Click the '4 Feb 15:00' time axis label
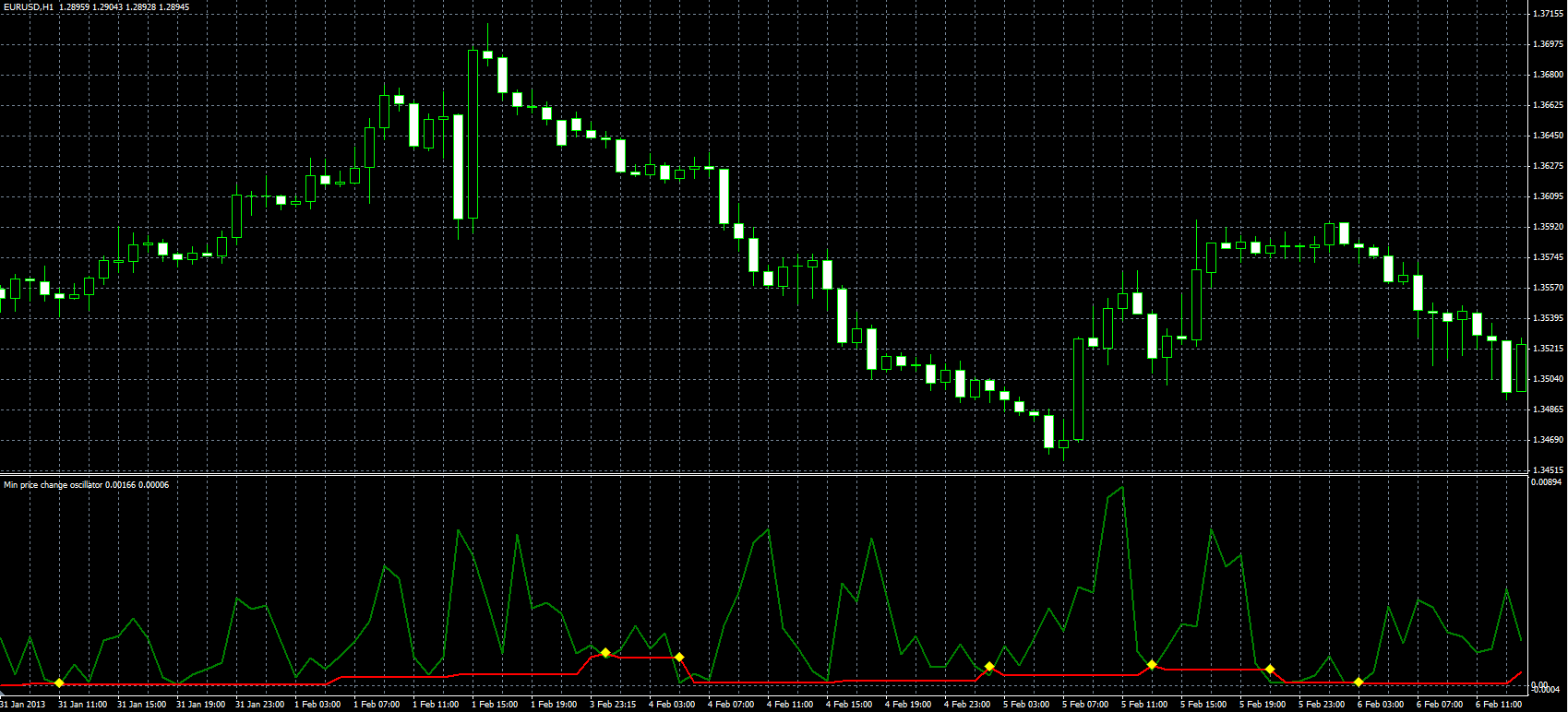 (x=849, y=705)
